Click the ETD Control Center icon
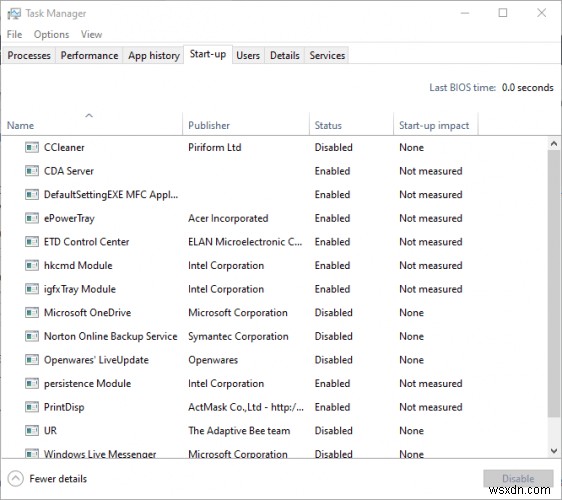This screenshot has width=562, height=500. pos(32,242)
